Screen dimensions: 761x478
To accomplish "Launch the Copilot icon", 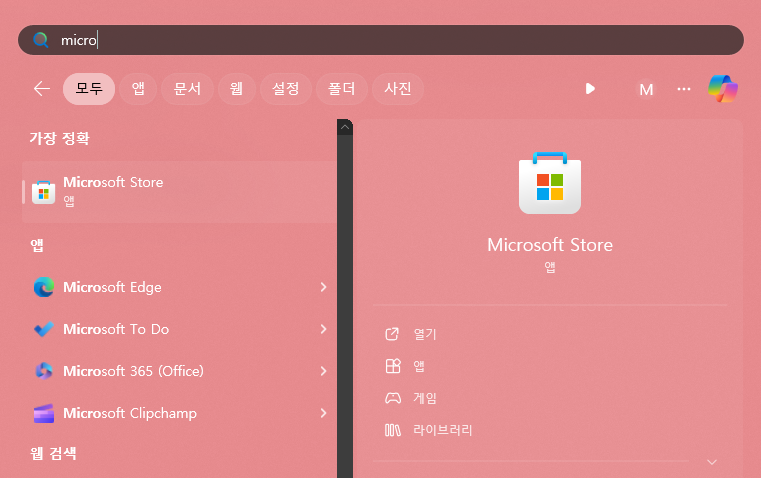I will [723, 89].
